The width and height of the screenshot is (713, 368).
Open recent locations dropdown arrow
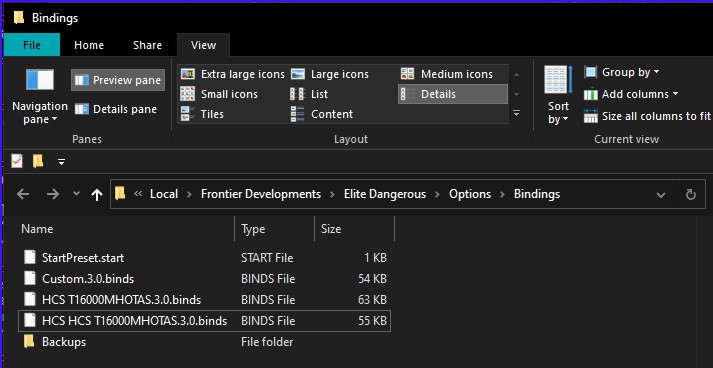76,194
